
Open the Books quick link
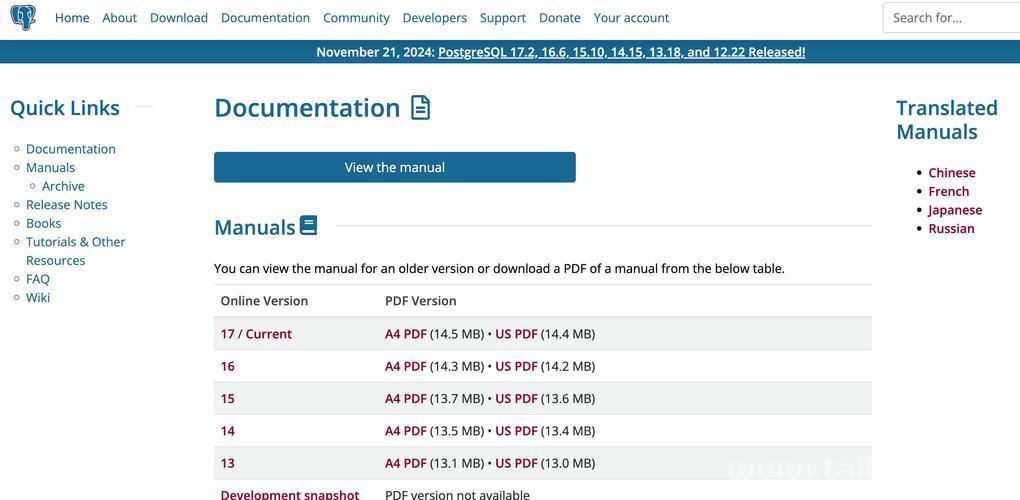click(44, 224)
